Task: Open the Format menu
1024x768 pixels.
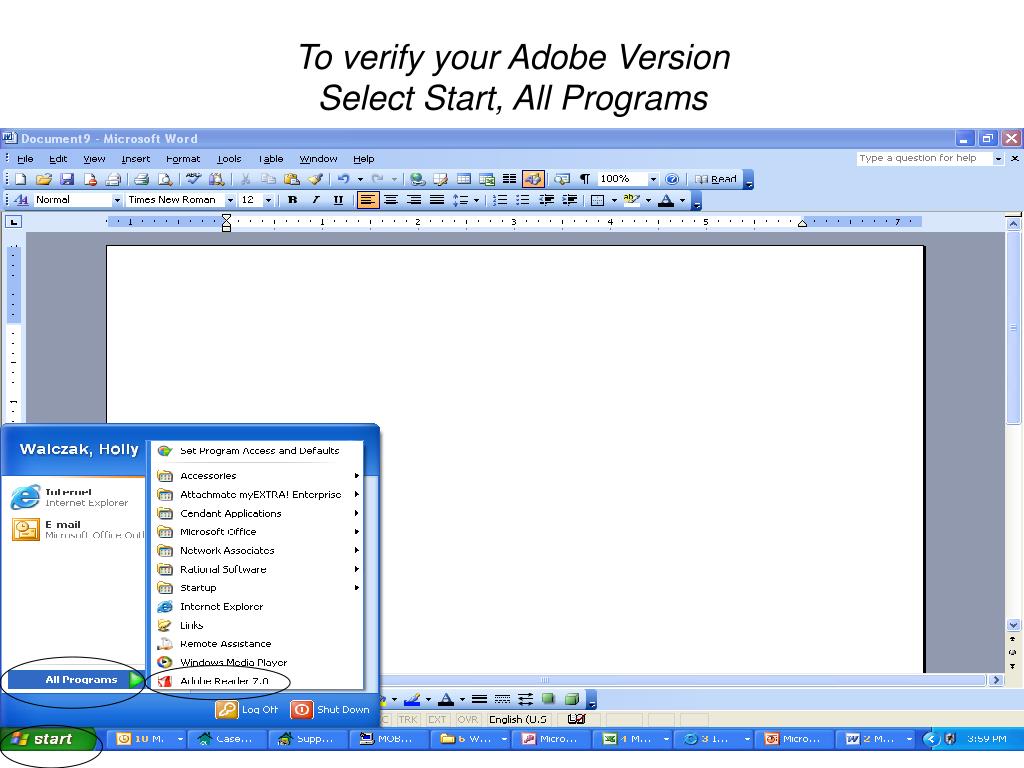Action: (183, 159)
